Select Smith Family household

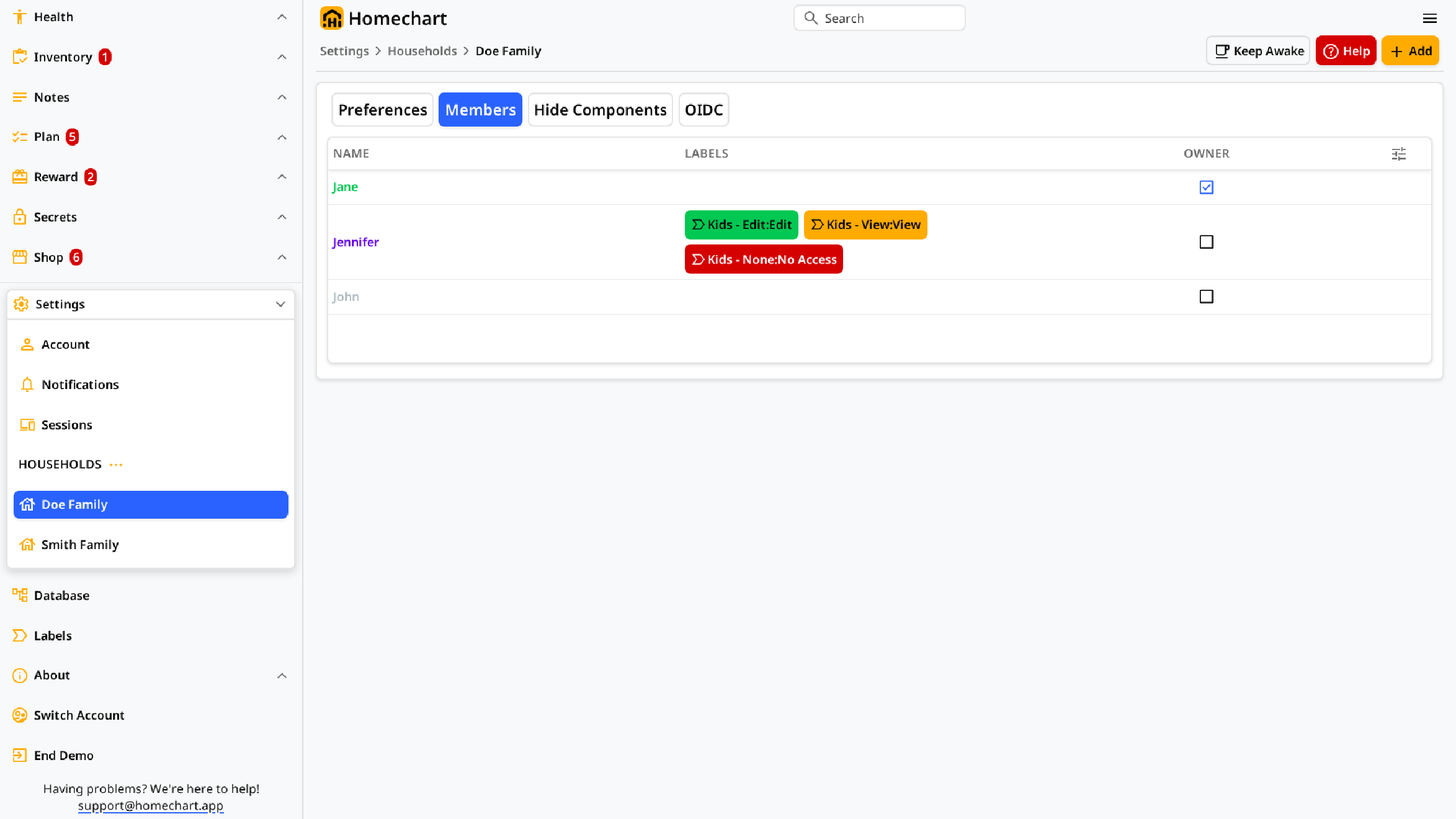pos(151,544)
